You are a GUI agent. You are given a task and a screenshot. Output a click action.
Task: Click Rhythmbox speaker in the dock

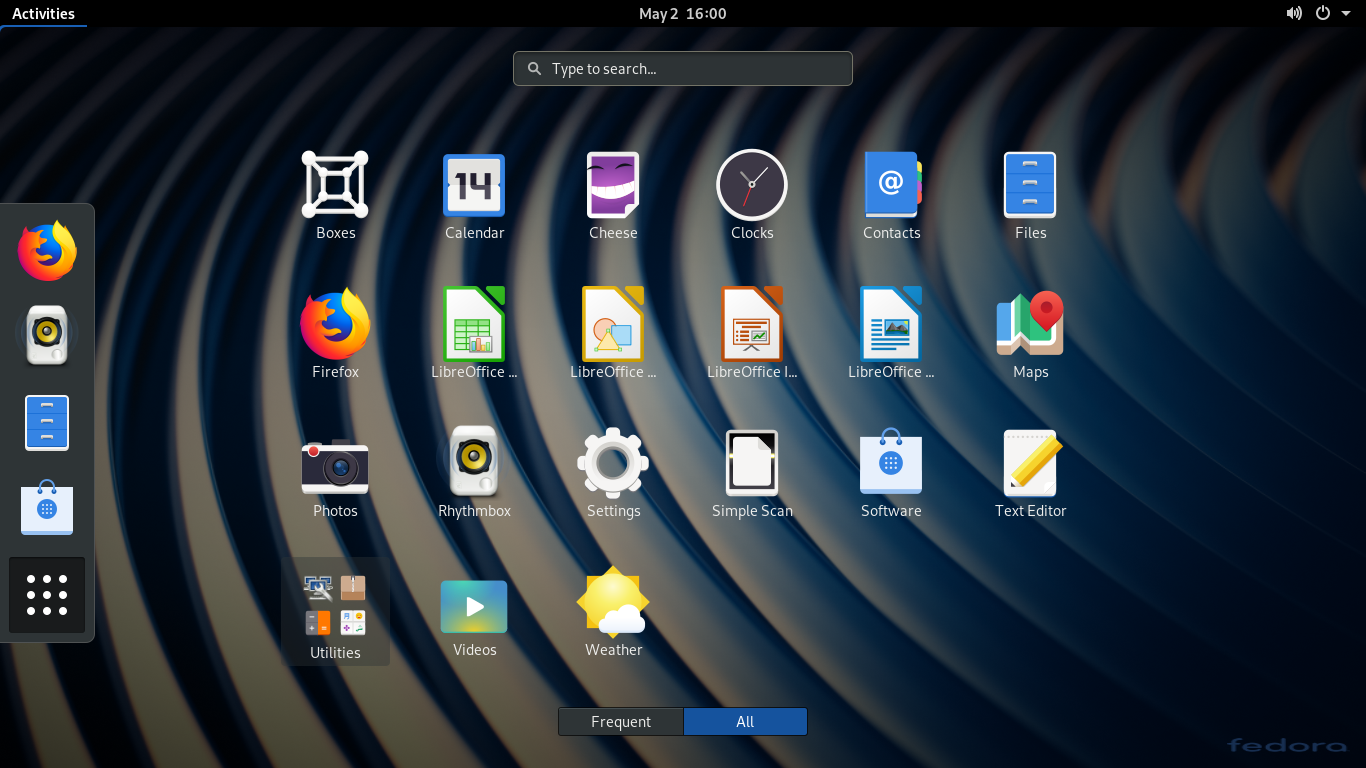pyautogui.click(x=47, y=335)
